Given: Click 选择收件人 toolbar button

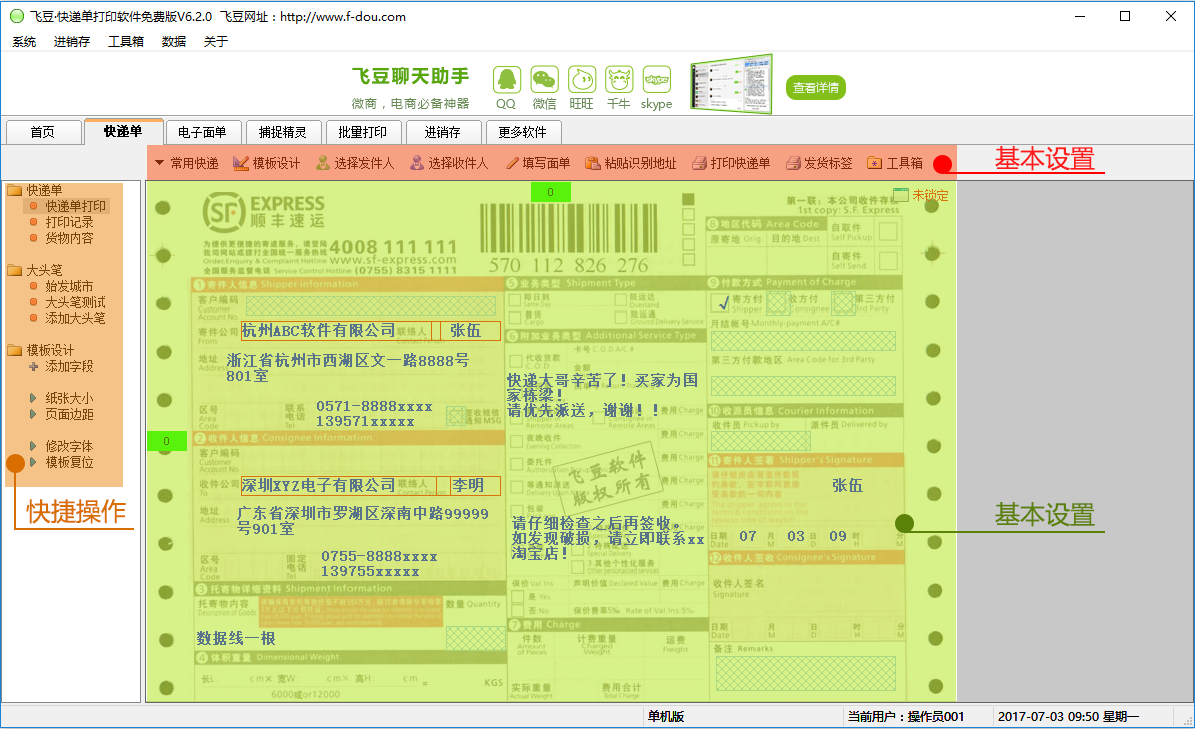Looking at the screenshot, I should [x=449, y=163].
